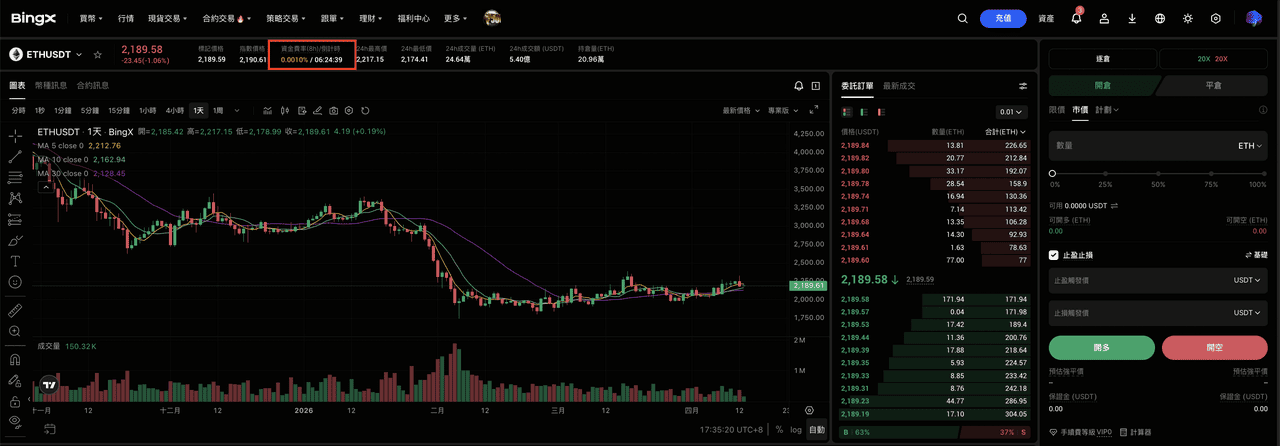1280x446 pixels.
Task: Expand the ETH quantity unit dropdown
Action: pyautogui.click(x=1249, y=146)
